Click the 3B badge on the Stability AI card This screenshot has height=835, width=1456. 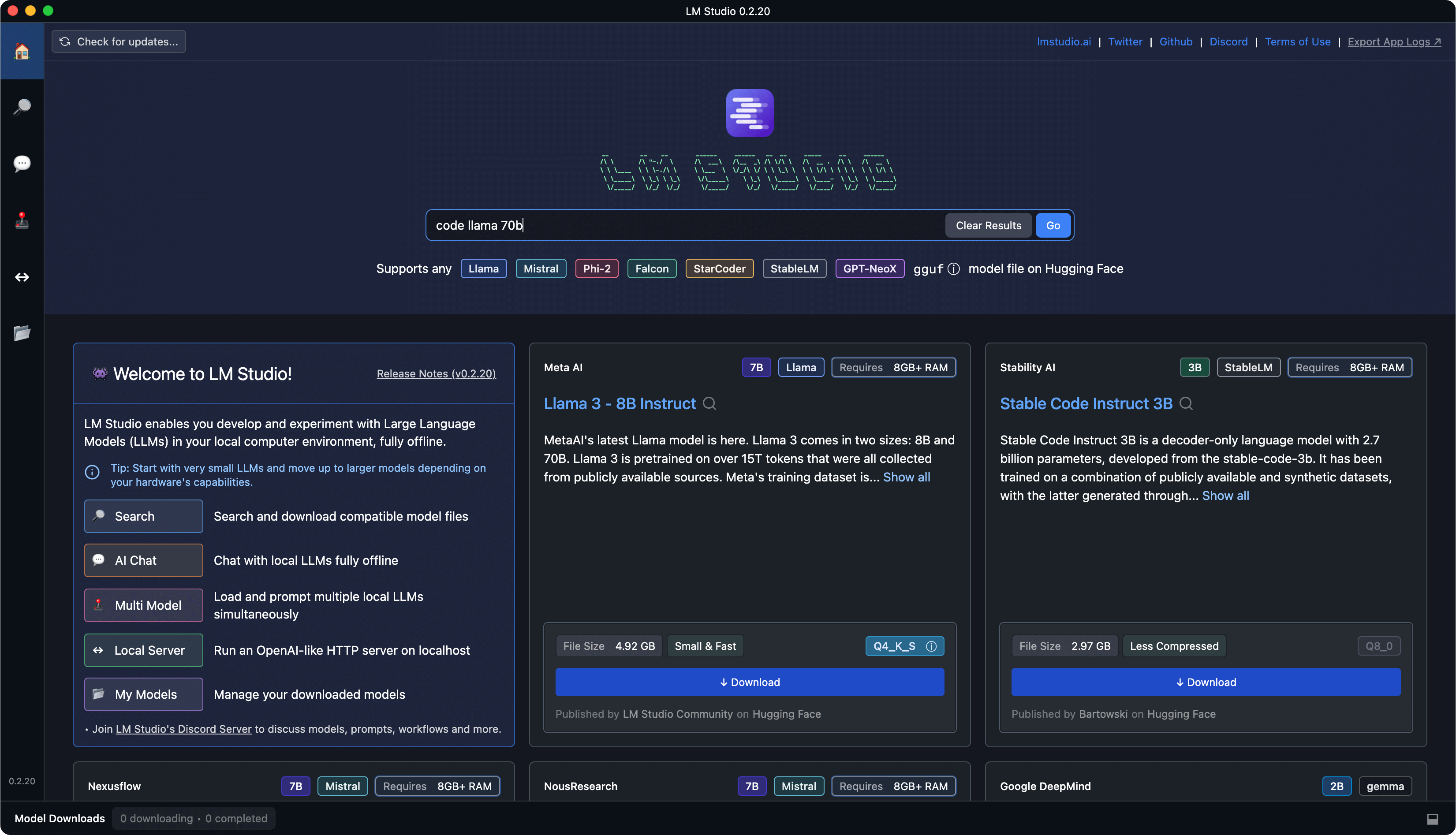[1194, 368]
